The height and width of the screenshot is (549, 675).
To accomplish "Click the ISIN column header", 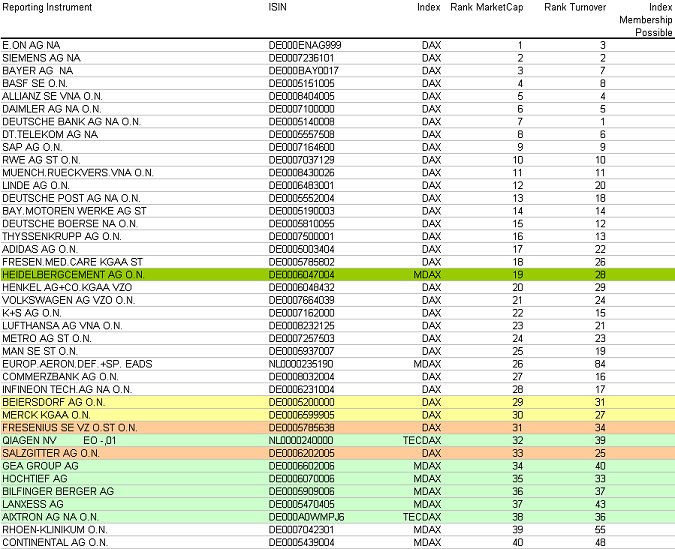I will point(277,7).
